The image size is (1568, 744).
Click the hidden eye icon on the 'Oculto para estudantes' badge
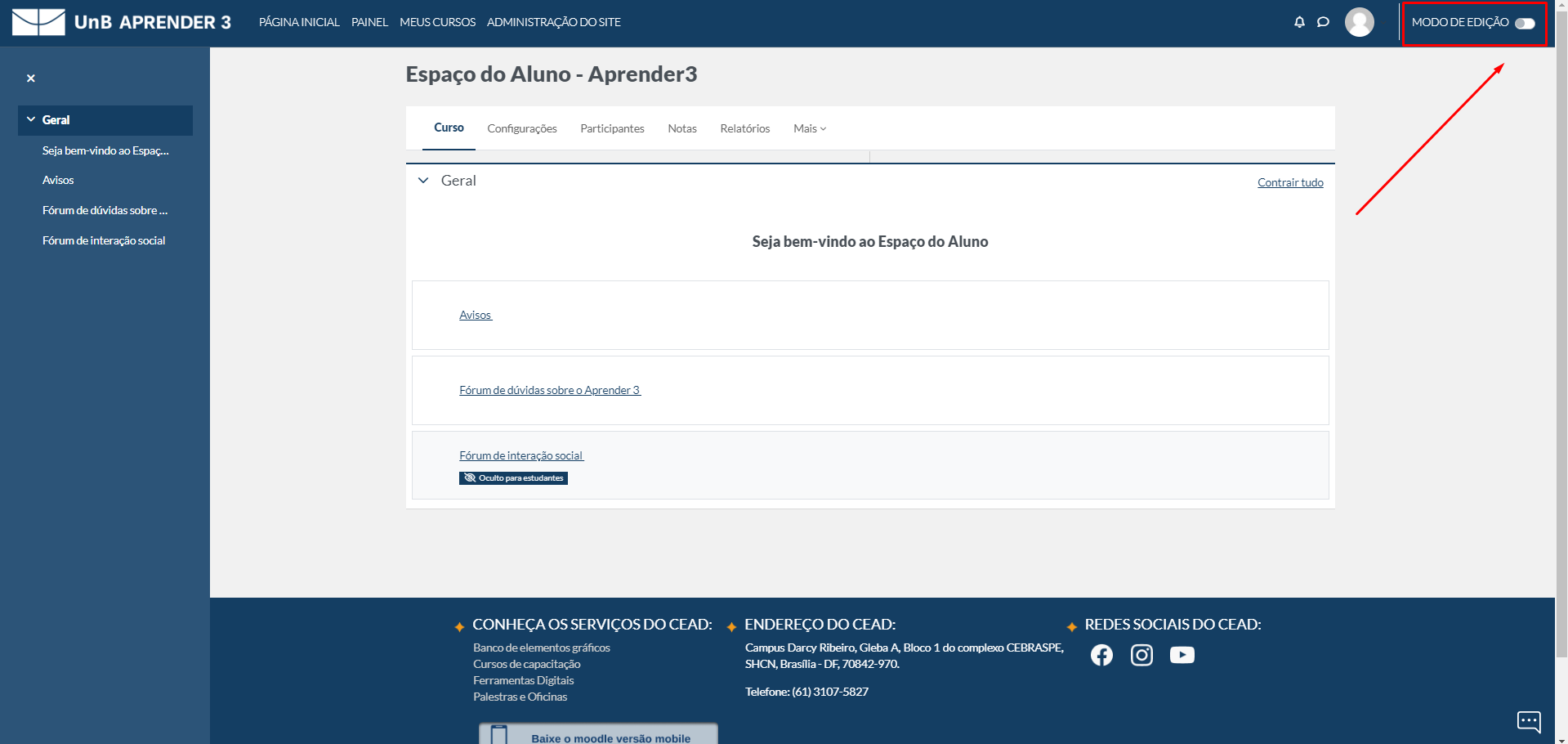470,477
